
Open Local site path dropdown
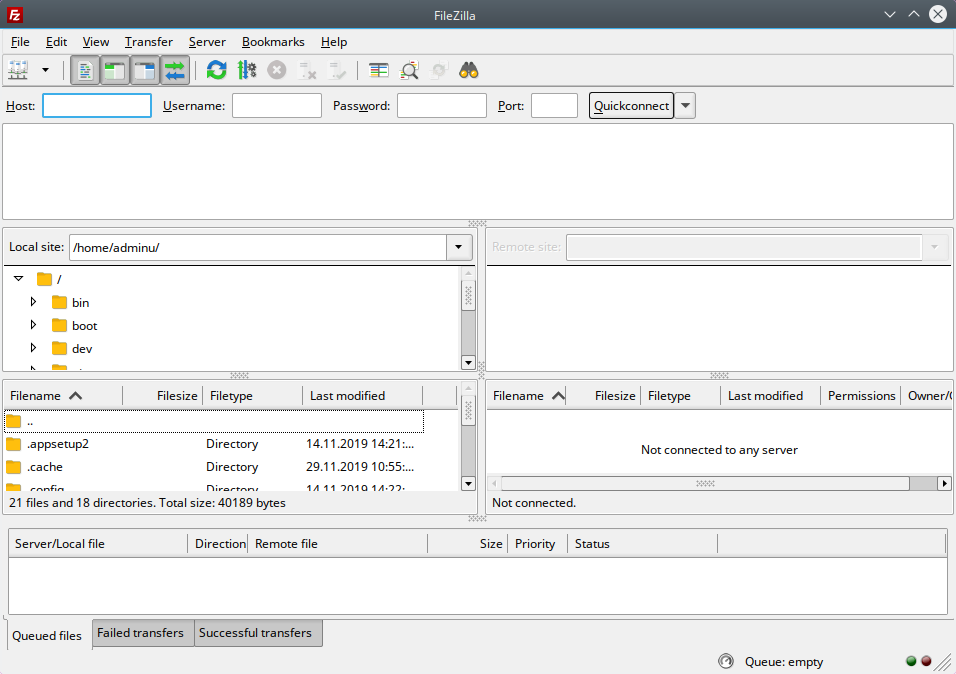click(458, 248)
